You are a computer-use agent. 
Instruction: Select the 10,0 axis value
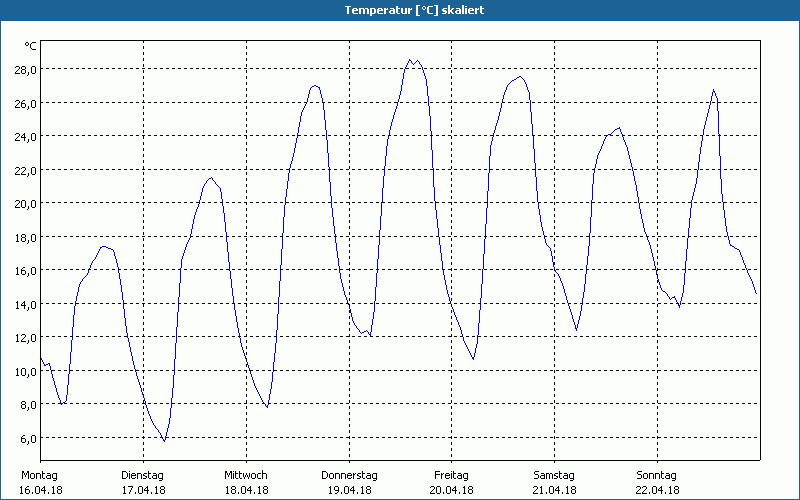26,371
